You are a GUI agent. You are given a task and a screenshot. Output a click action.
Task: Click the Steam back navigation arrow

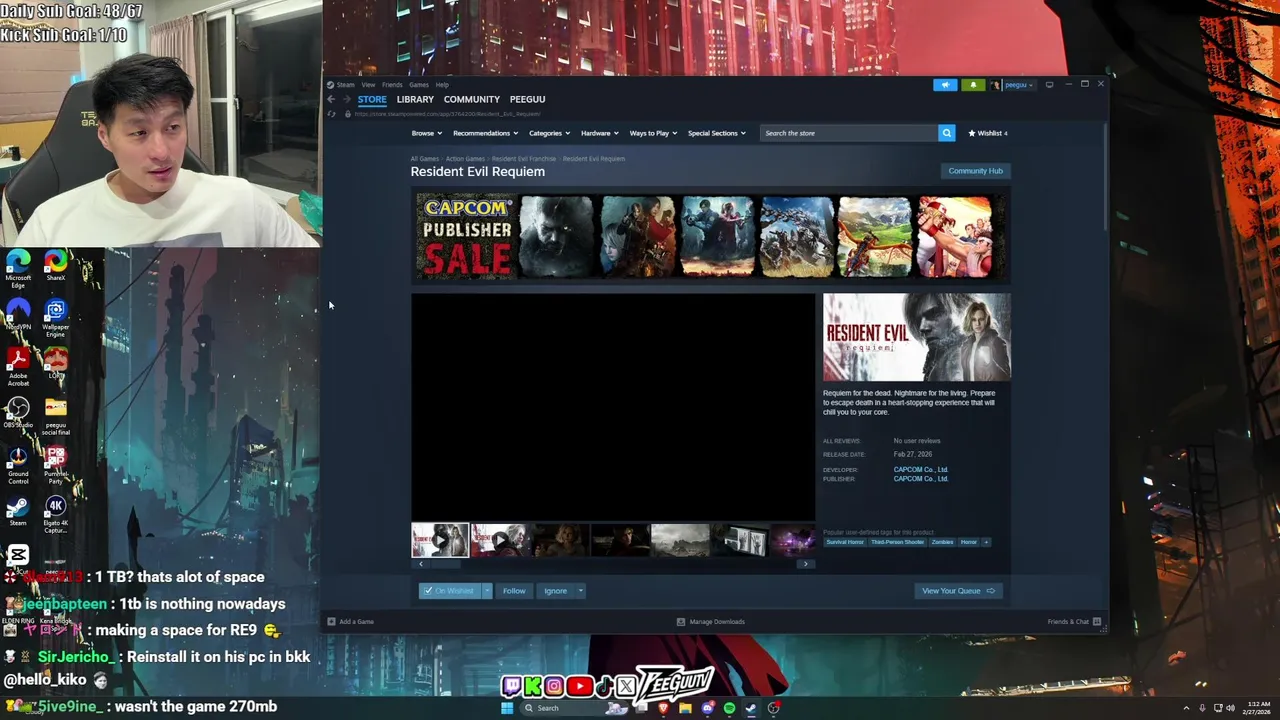(x=331, y=99)
